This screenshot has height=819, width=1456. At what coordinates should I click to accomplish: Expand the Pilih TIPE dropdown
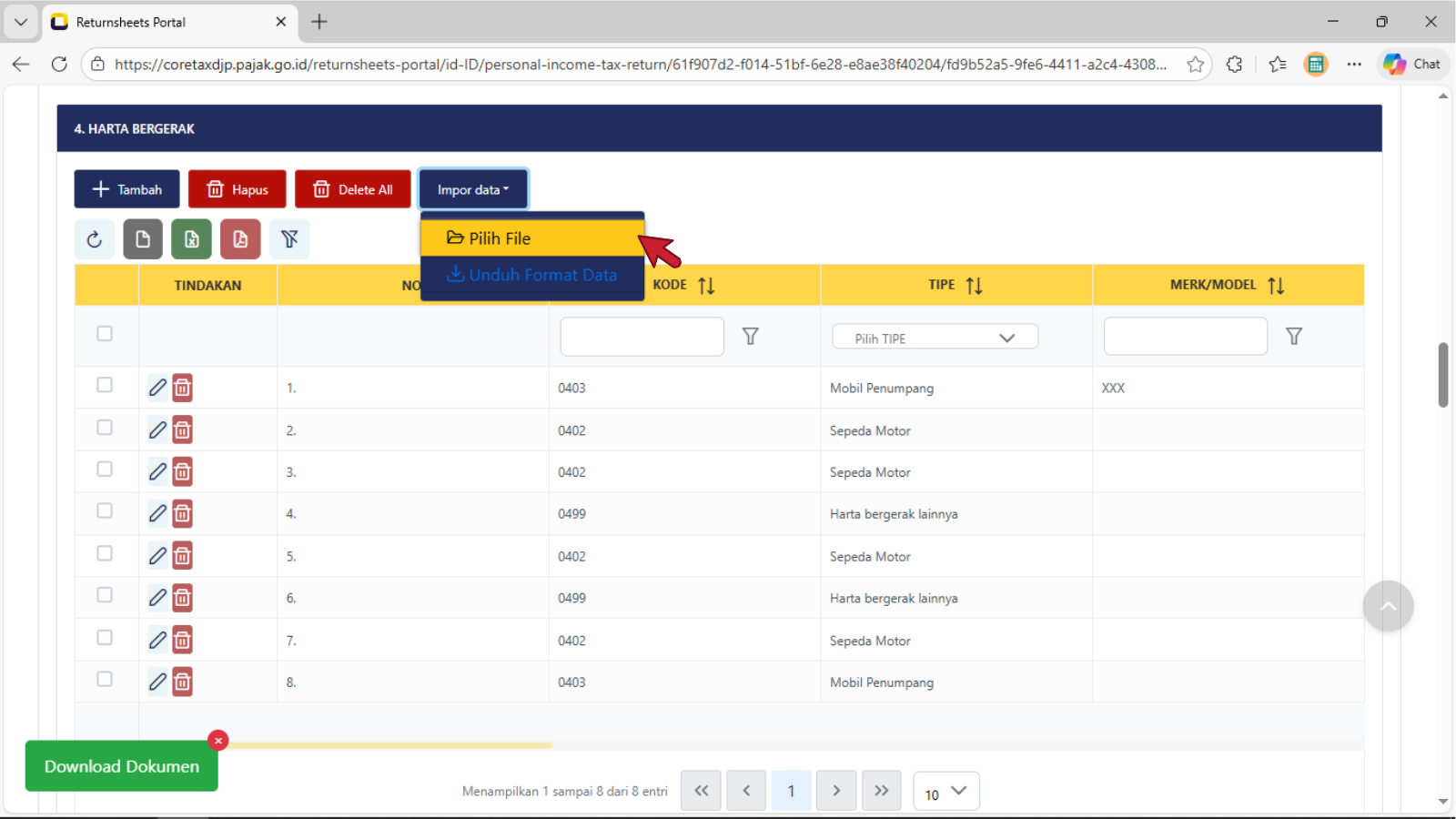pos(935,338)
